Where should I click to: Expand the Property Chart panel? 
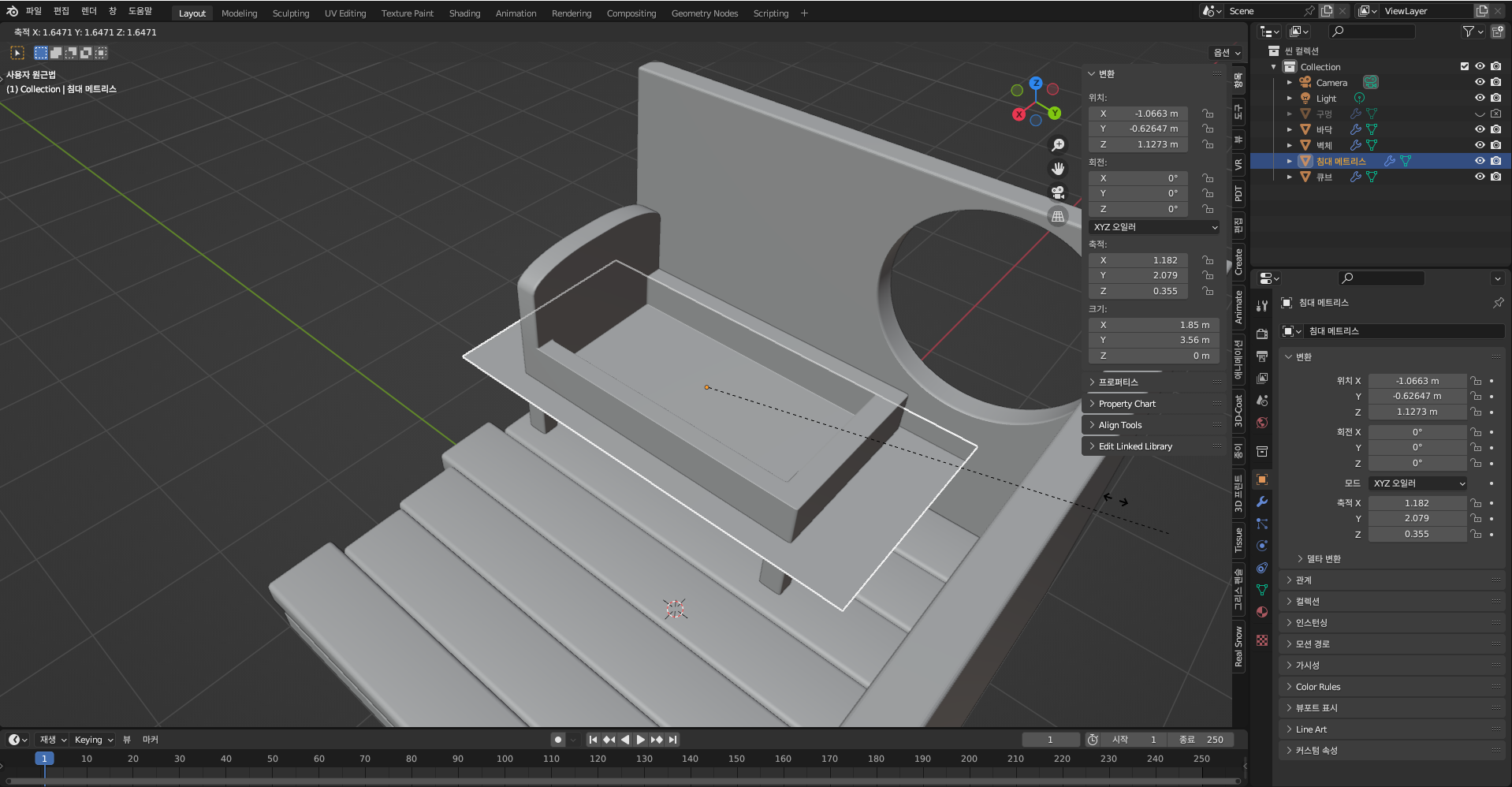1127,404
